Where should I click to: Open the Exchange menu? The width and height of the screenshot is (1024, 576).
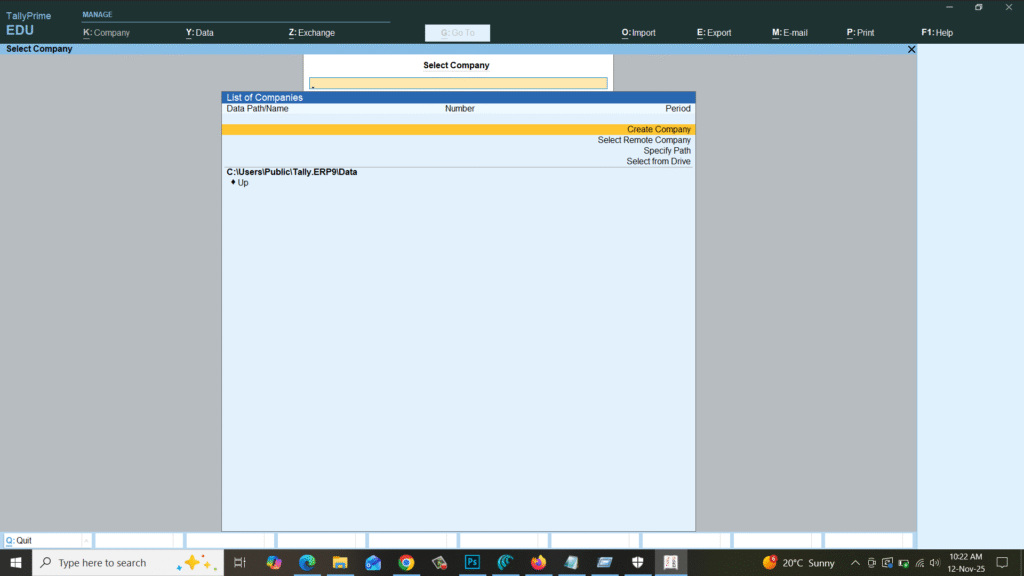click(310, 32)
